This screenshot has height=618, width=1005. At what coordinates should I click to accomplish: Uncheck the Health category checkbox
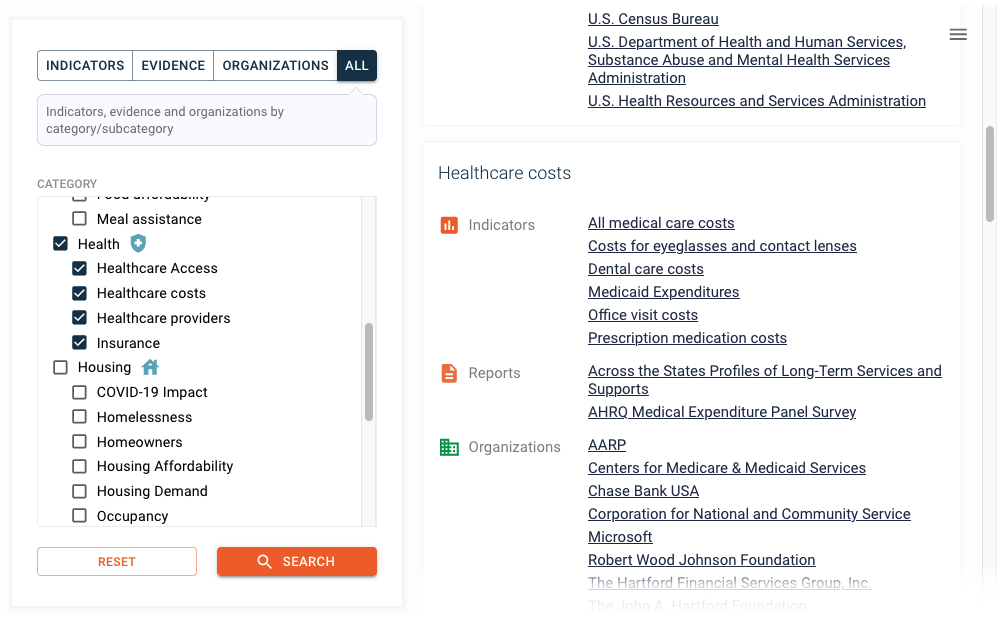(x=60, y=244)
